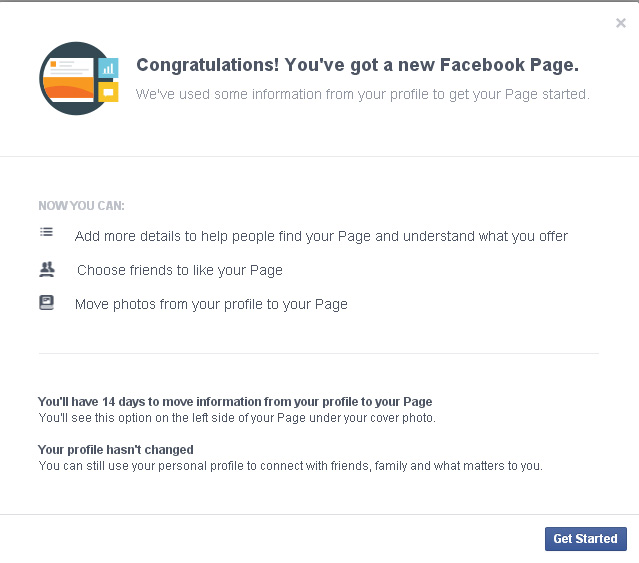The height and width of the screenshot is (563, 639).
Task: Click the list icon for adding details
Action: coord(46,232)
